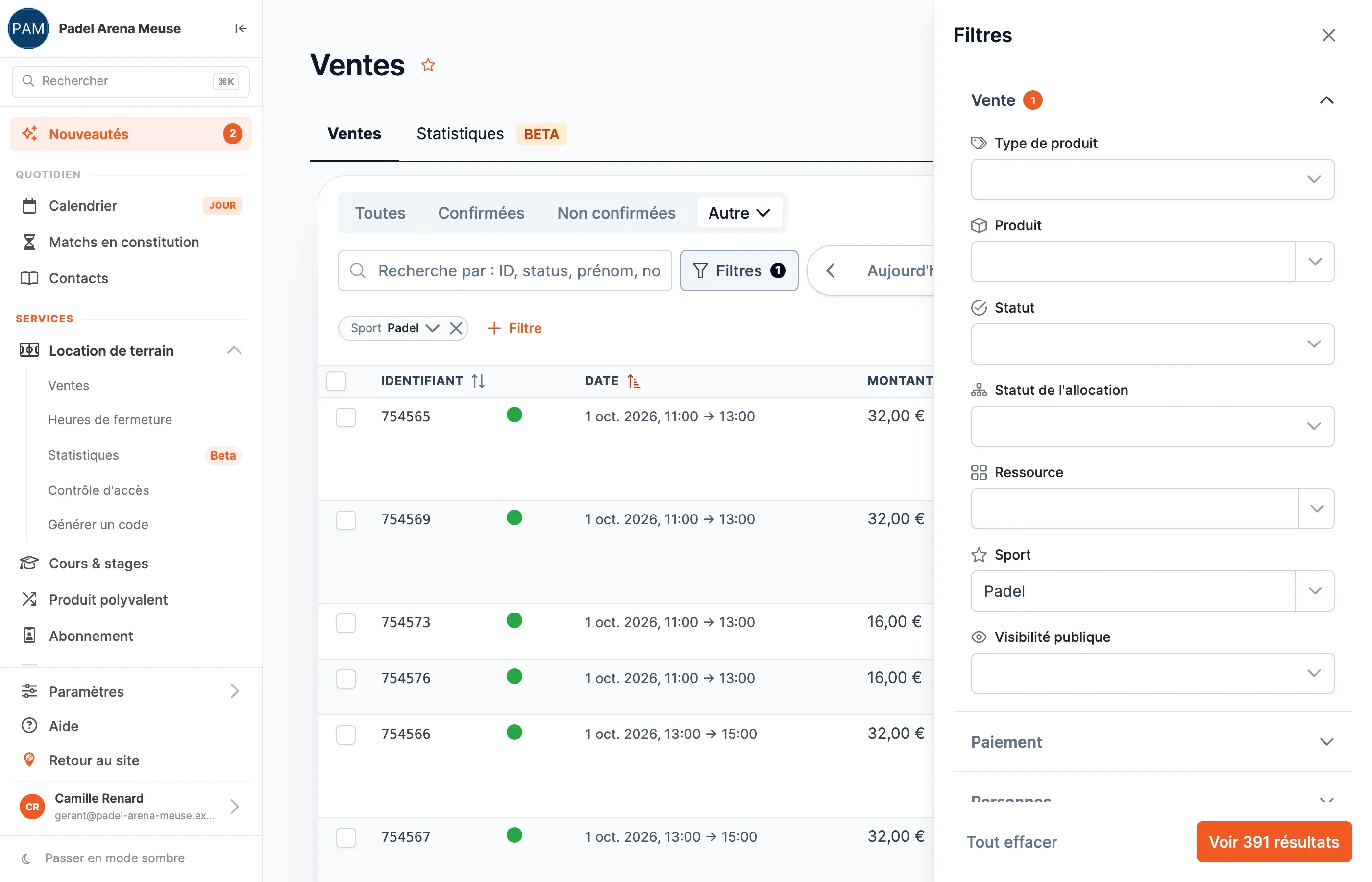Click Tout effacer to clear filters
Viewport: 1372px width, 882px height.
pyautogui.click(x=1011, y=841)
